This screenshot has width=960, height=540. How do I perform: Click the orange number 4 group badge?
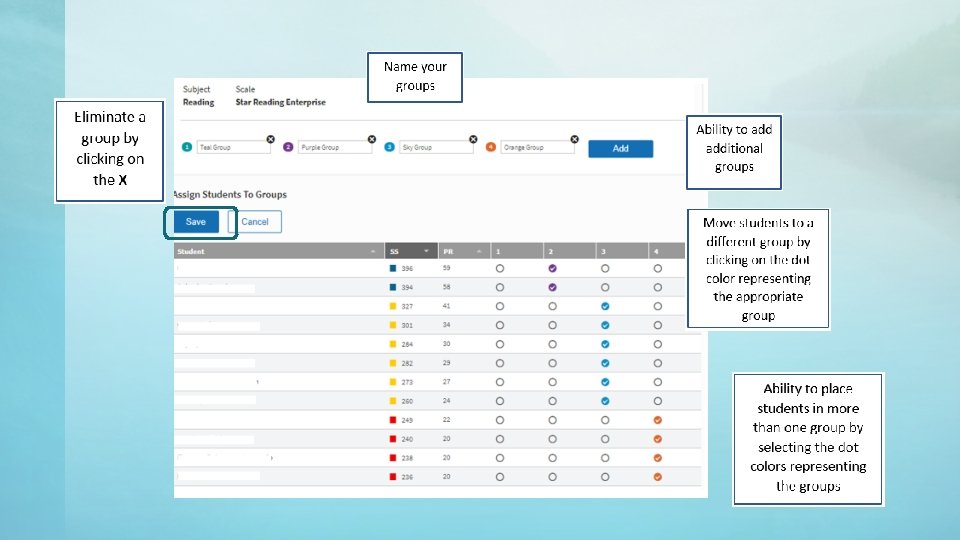[x=490, y=147]
